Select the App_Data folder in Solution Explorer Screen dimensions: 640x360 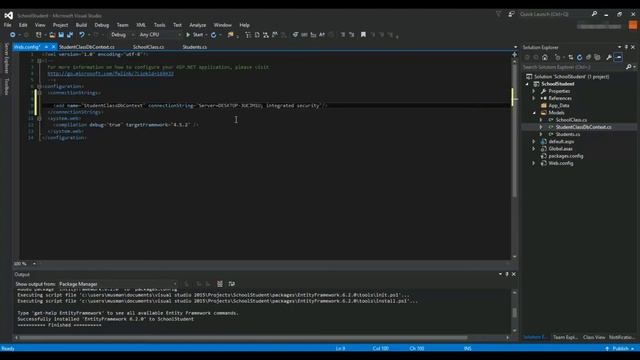tap(559, 106)
